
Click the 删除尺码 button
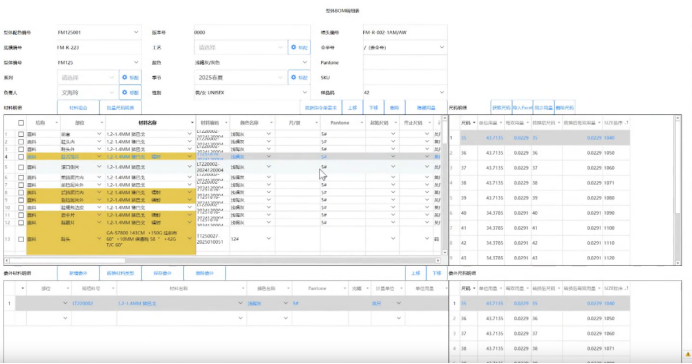tap(564, 108)
